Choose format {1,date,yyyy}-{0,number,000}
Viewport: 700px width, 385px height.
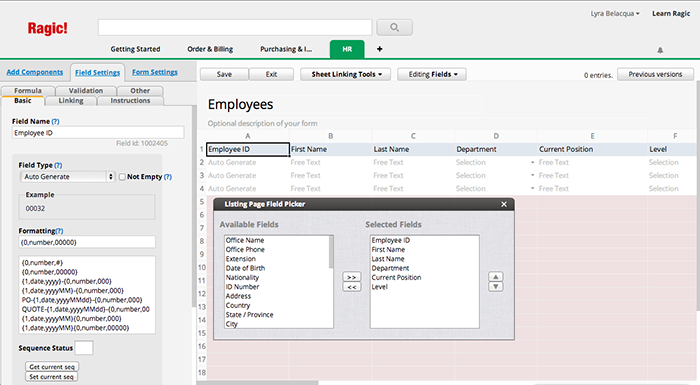[67, 281]
